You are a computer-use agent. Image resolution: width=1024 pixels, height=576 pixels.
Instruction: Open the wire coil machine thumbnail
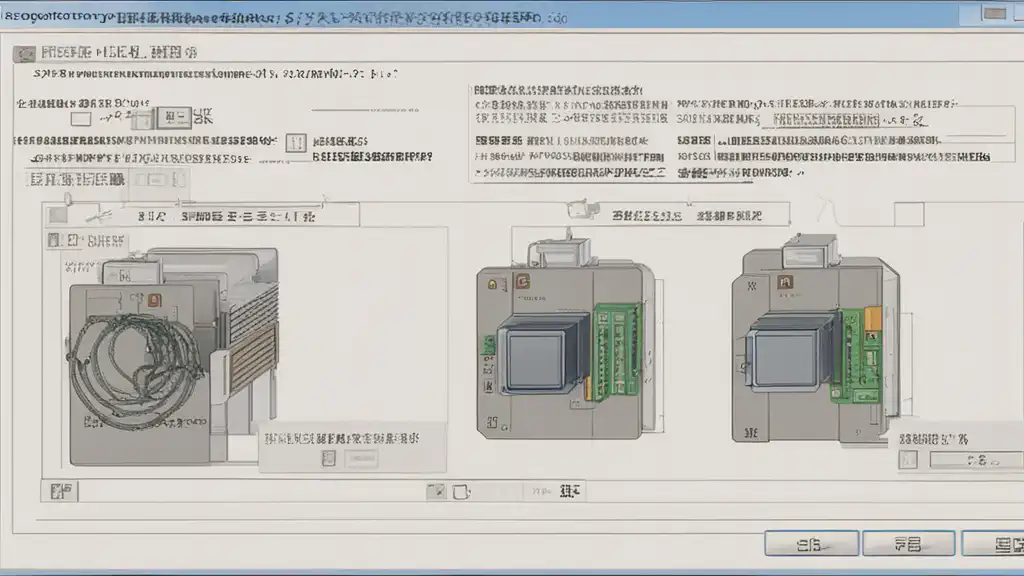point(174,356)
